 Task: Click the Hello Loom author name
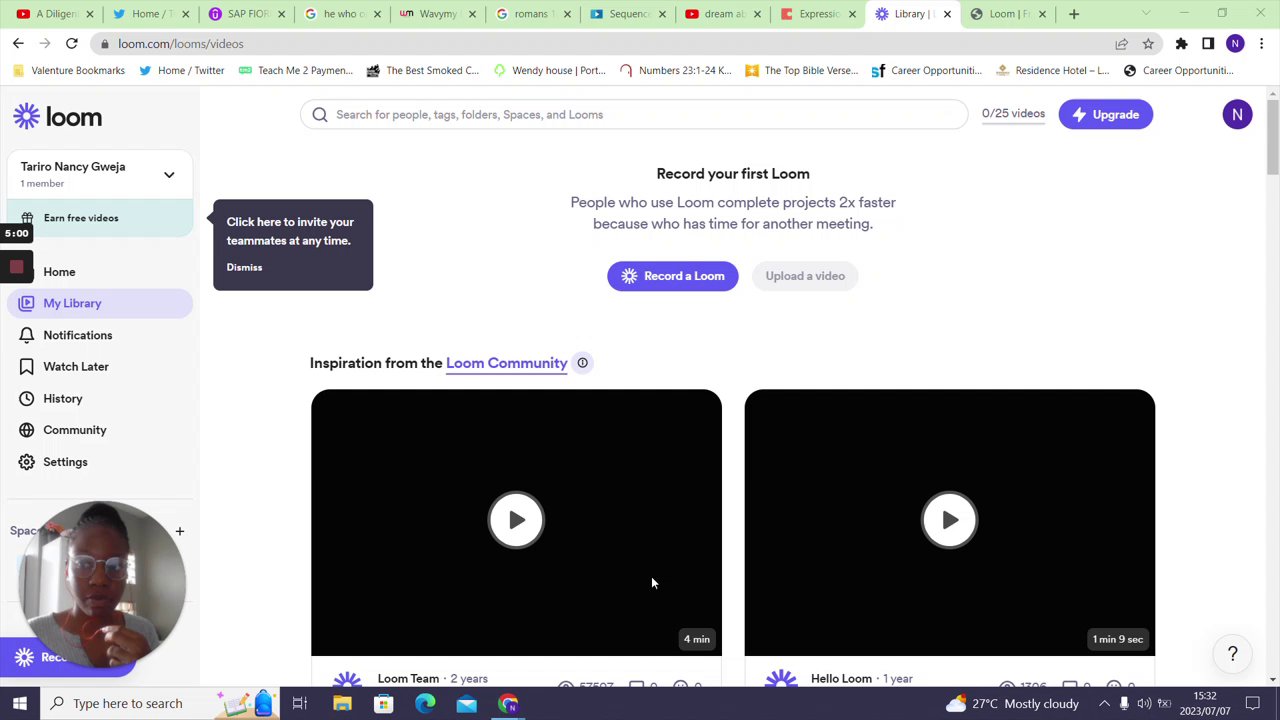pos(841,679)
